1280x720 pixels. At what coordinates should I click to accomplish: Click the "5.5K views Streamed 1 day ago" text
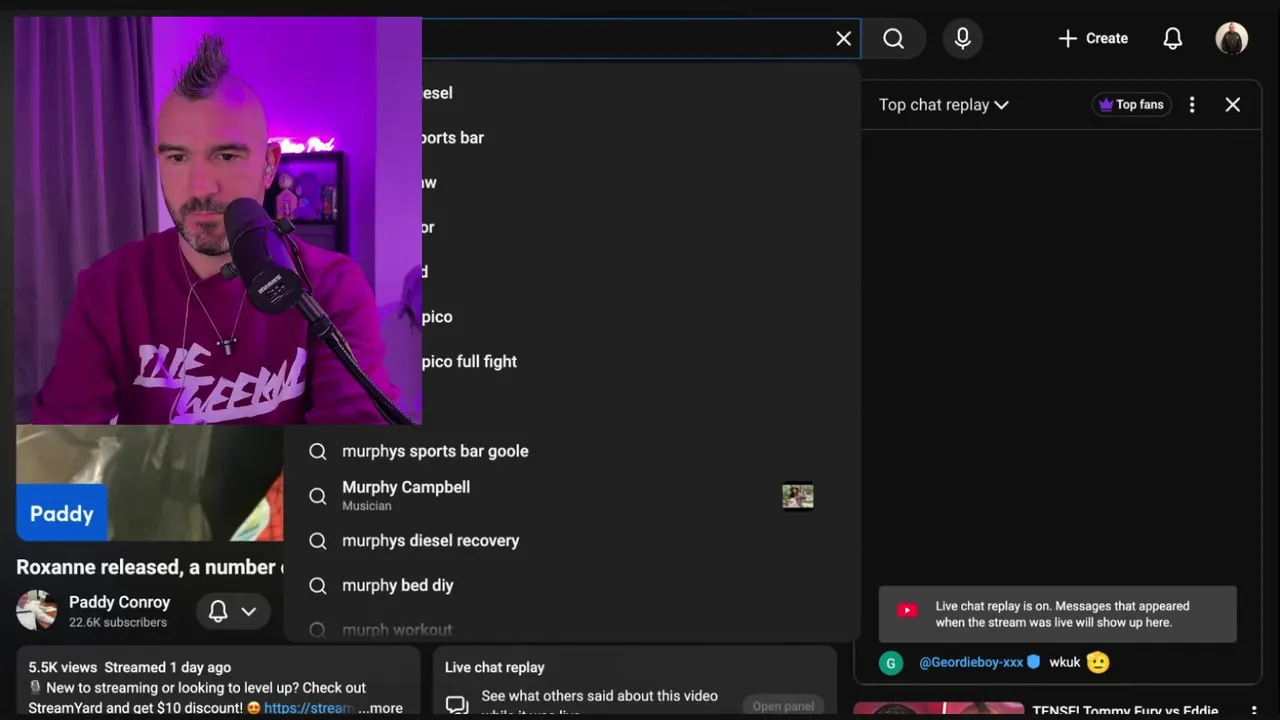click(x=129, y=667)
